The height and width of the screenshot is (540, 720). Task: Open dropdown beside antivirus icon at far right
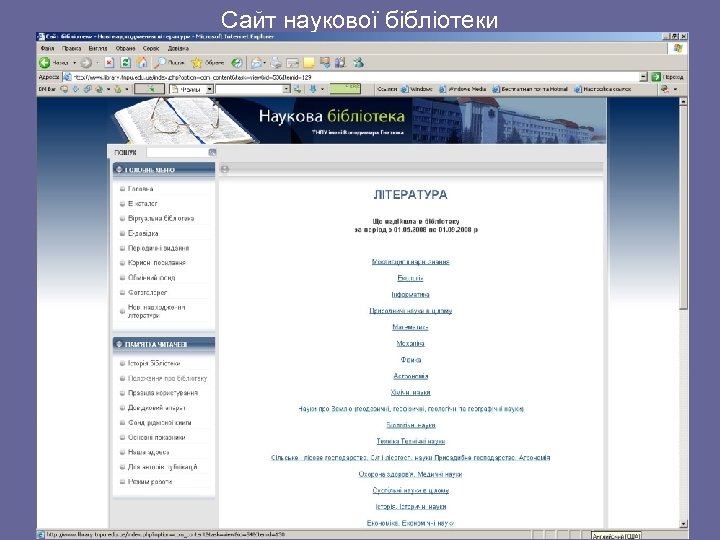pyautogui.click(x=675, y=89)
